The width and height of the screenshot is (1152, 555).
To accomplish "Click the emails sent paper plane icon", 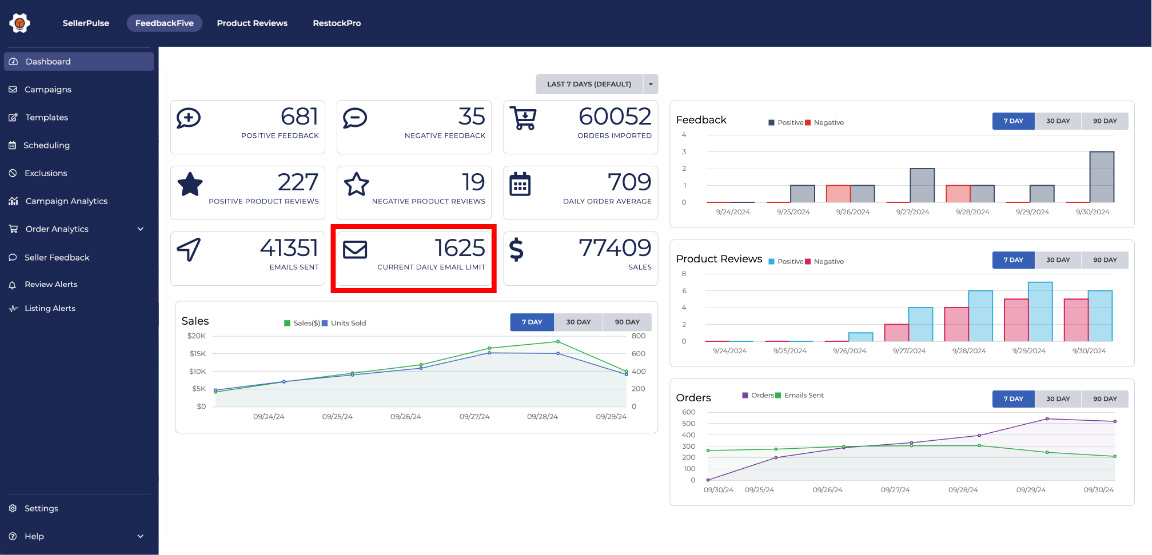I will (188, 250).
